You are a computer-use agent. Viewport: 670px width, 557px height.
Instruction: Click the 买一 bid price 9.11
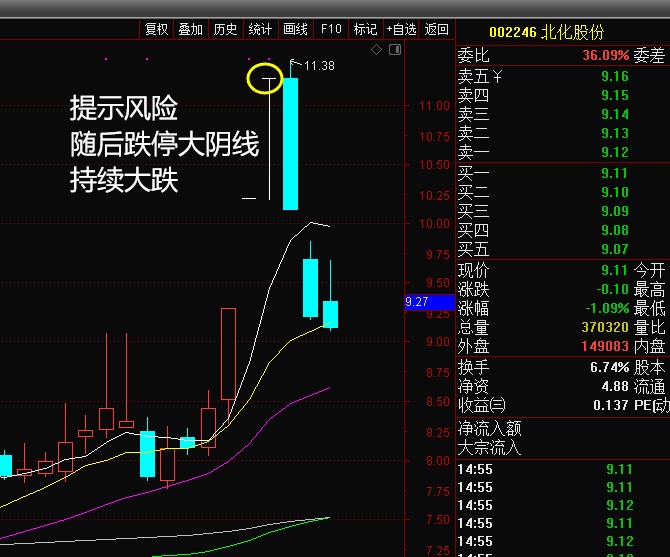click(x=615, y=173)
